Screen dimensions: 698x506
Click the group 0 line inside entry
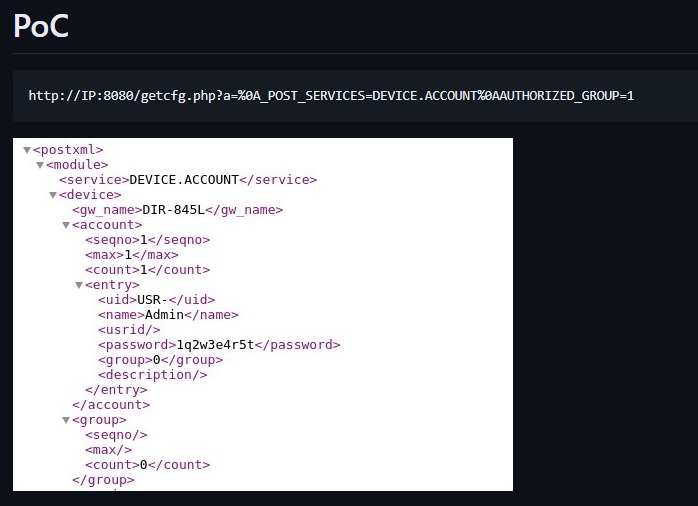tap(161, 360)
